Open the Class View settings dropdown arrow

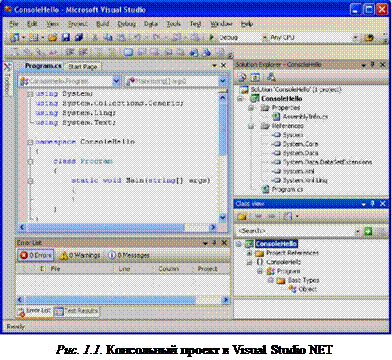pyautogui.click(x=297, y=216)
